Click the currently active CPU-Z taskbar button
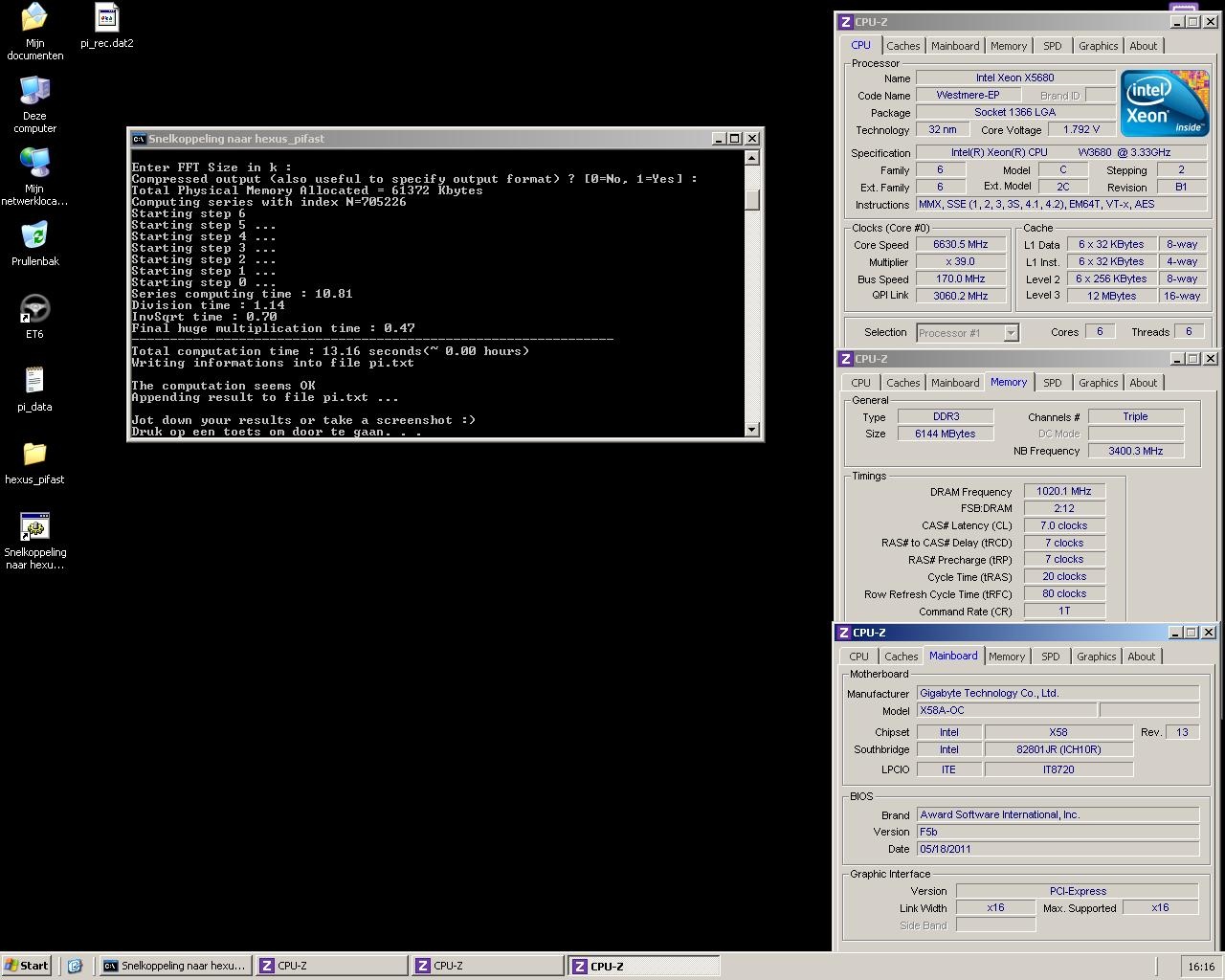1225x980 pixels. click(x=643, y=966)
